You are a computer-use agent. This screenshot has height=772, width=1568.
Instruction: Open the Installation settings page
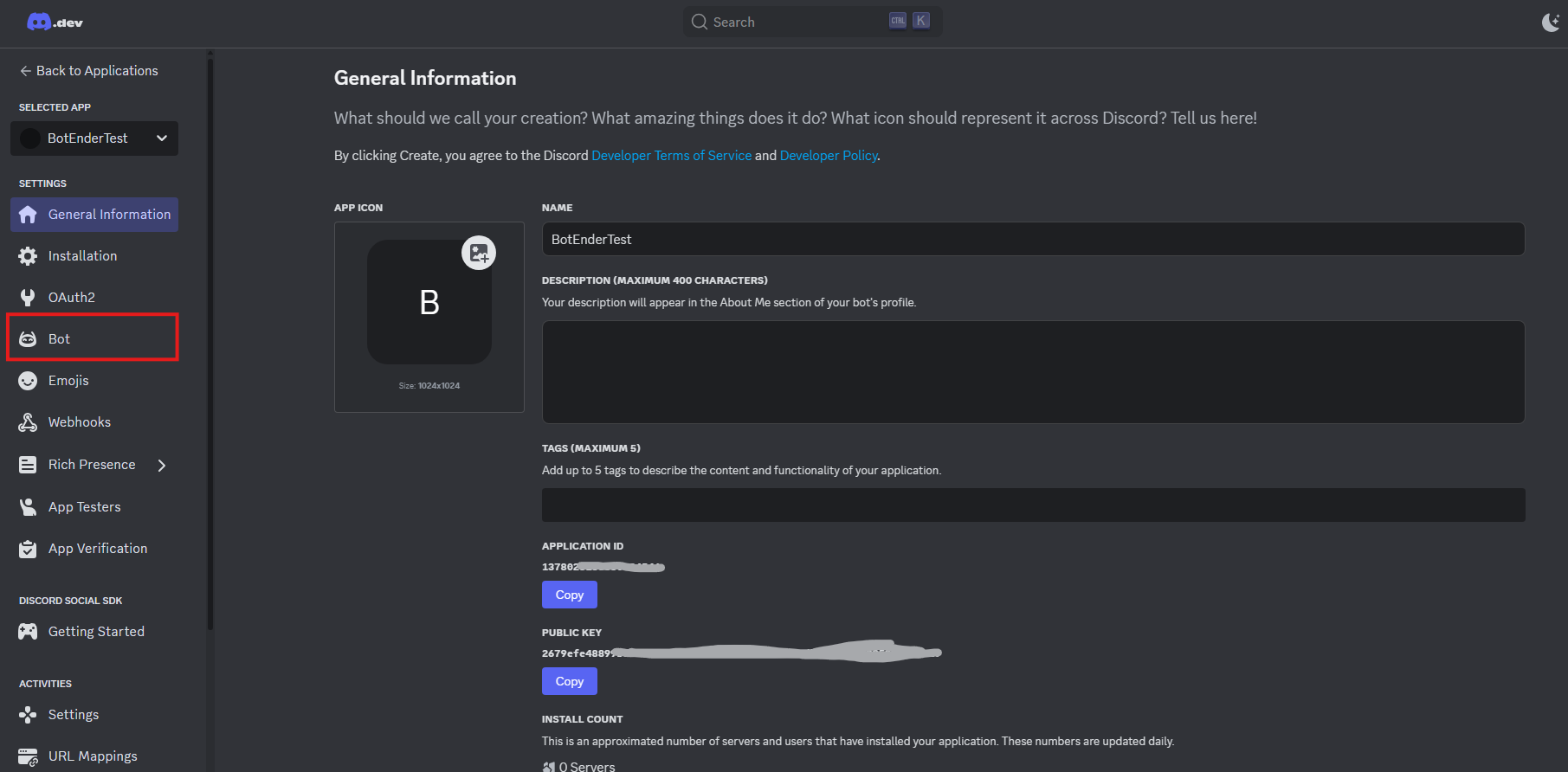tap(94, 256)
